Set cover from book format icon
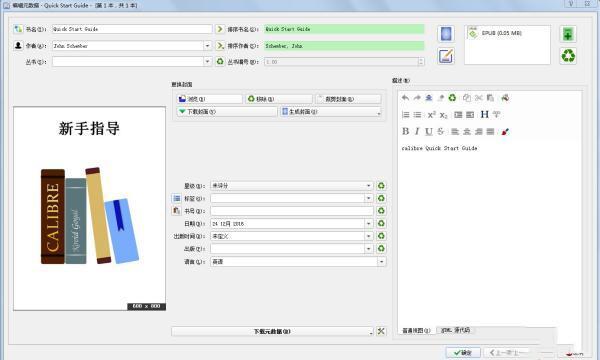This screenshot has width=600, height=360. point(446,34)
